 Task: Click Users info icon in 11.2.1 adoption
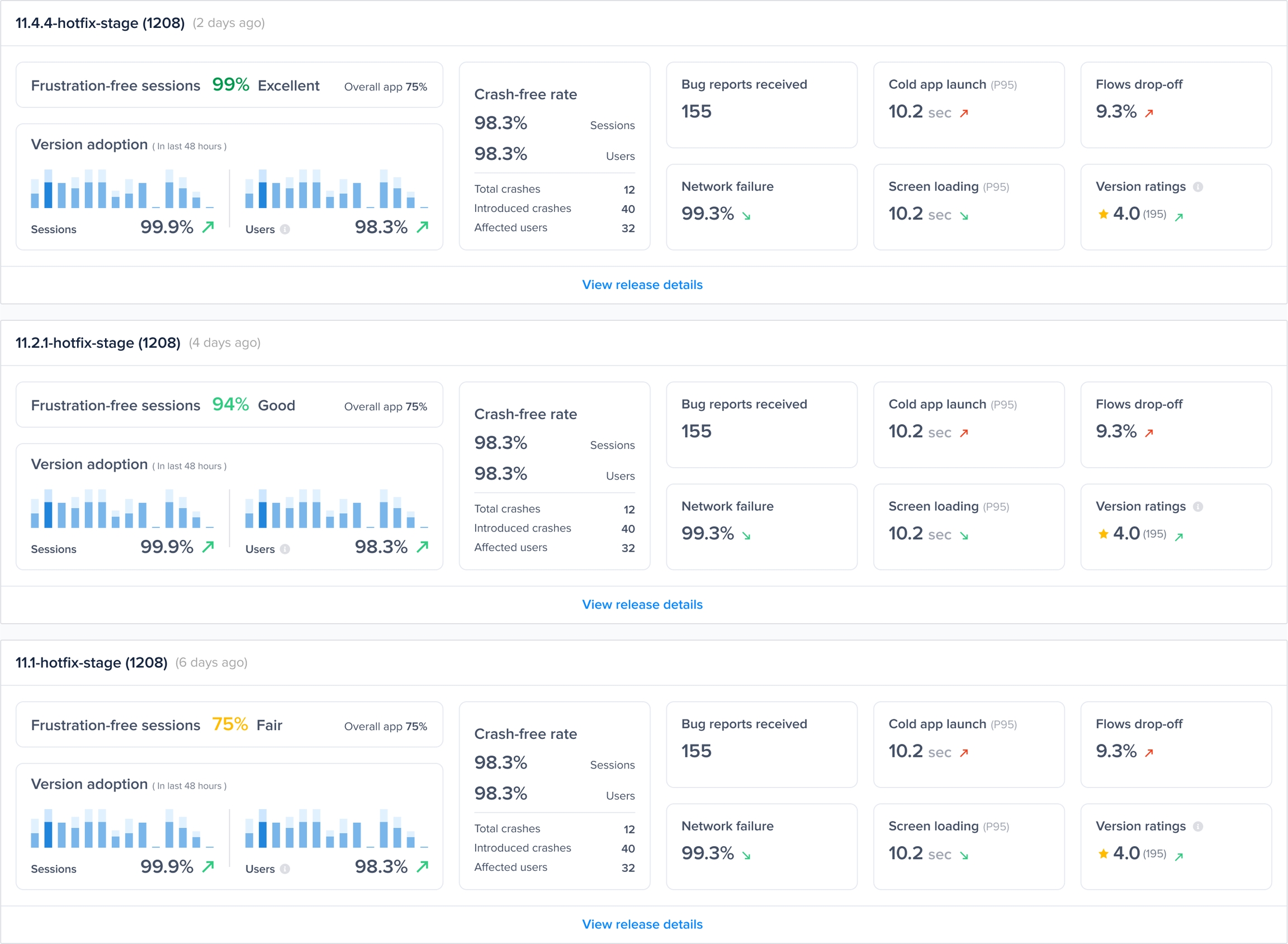point(285,549)
